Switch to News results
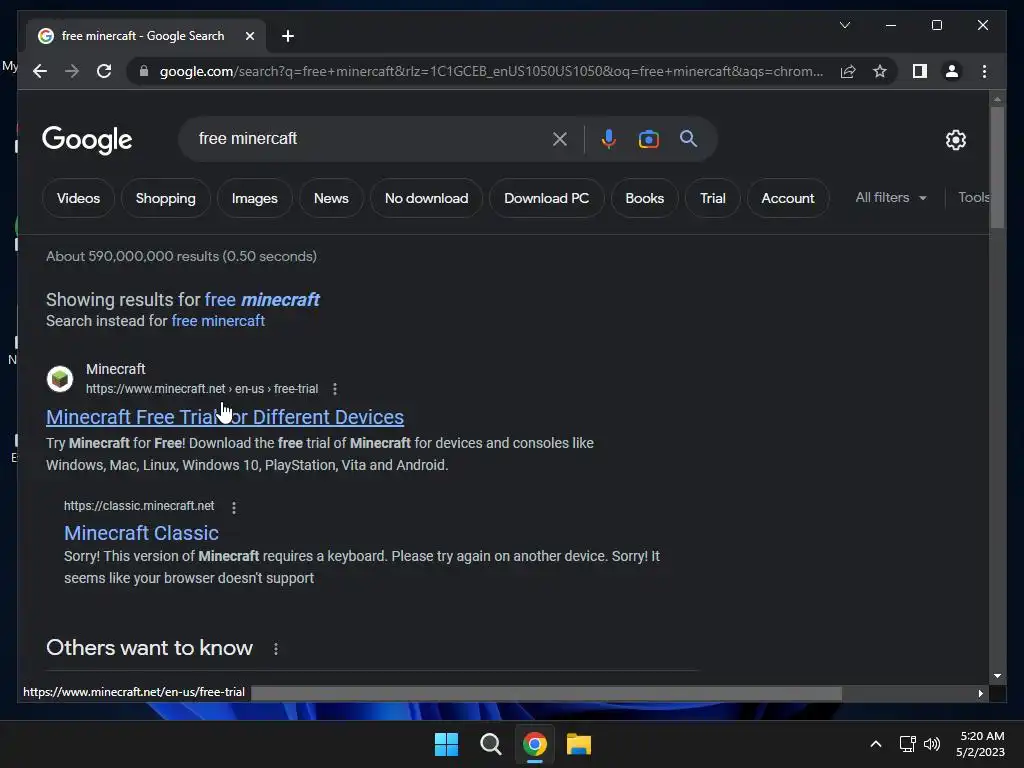The height and width of the screenshot is (768, 1024). pos(331,198)
